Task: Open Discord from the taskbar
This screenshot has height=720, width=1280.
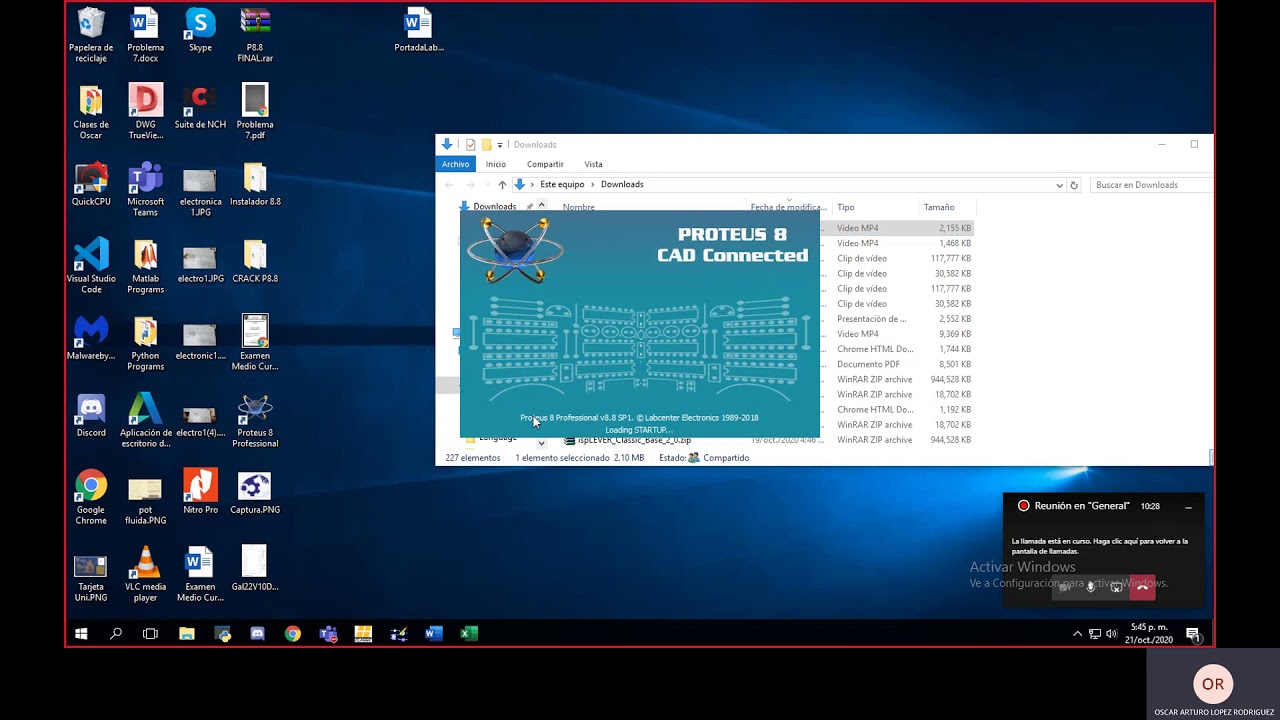Action: [x=257, y=633]
